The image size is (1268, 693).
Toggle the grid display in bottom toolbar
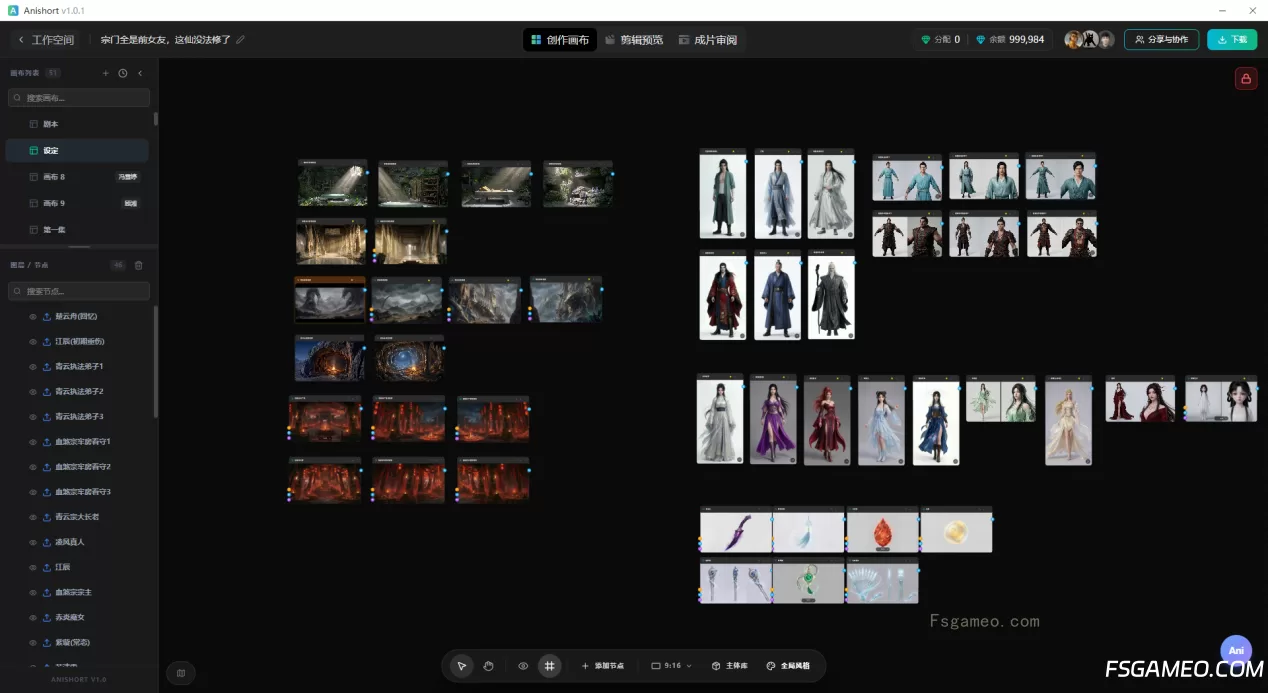click(549, 666)
